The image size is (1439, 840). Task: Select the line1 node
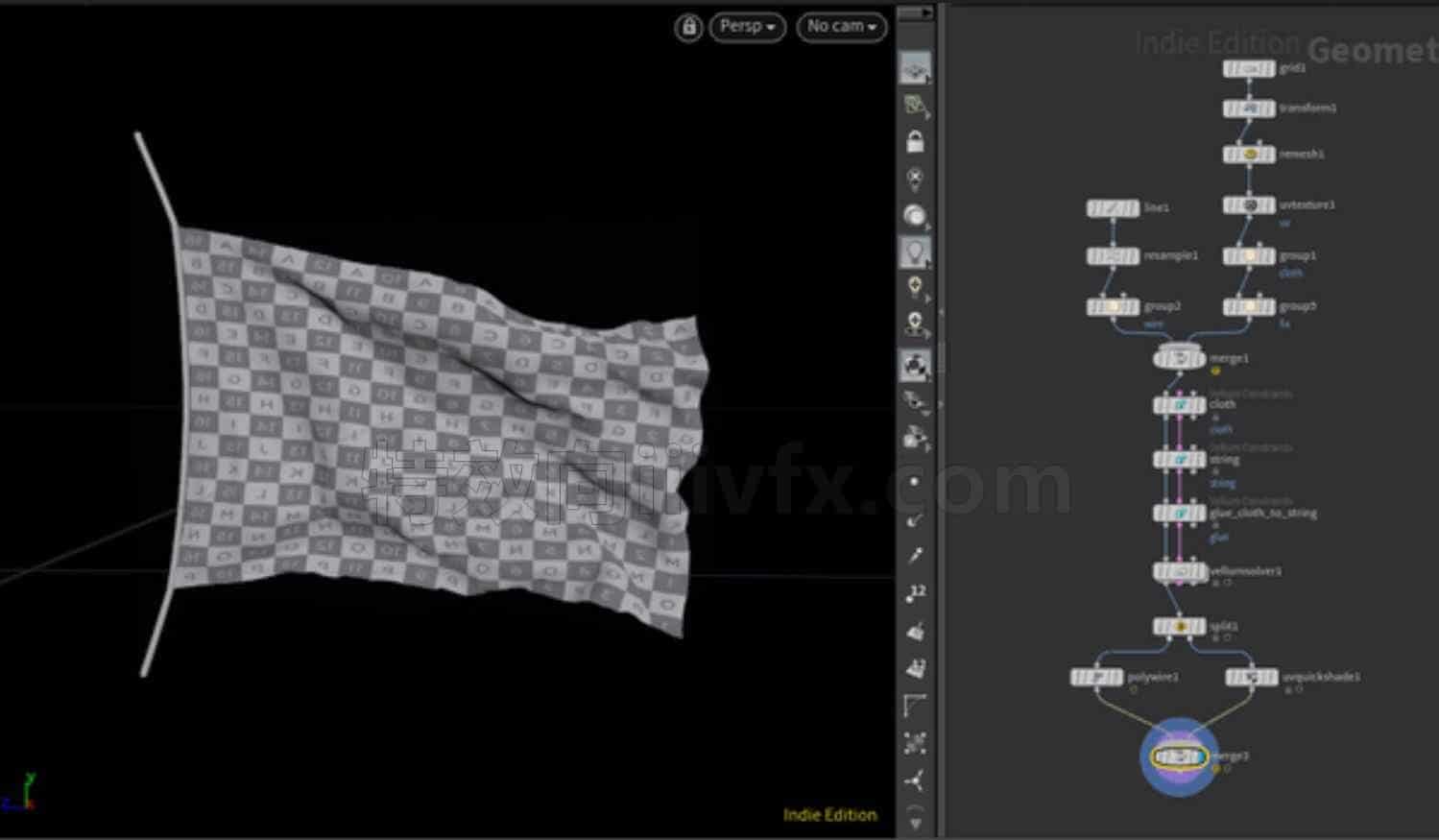pyautogui.click(x=1113, y=208)
